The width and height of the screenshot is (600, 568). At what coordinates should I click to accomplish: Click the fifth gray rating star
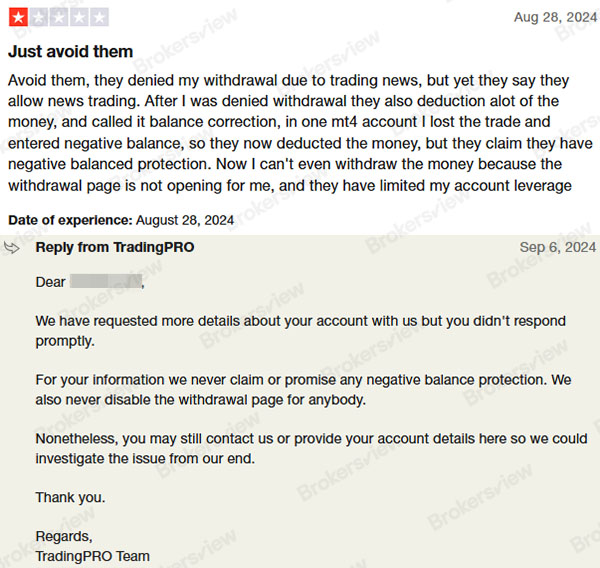(x=100, y=17)
